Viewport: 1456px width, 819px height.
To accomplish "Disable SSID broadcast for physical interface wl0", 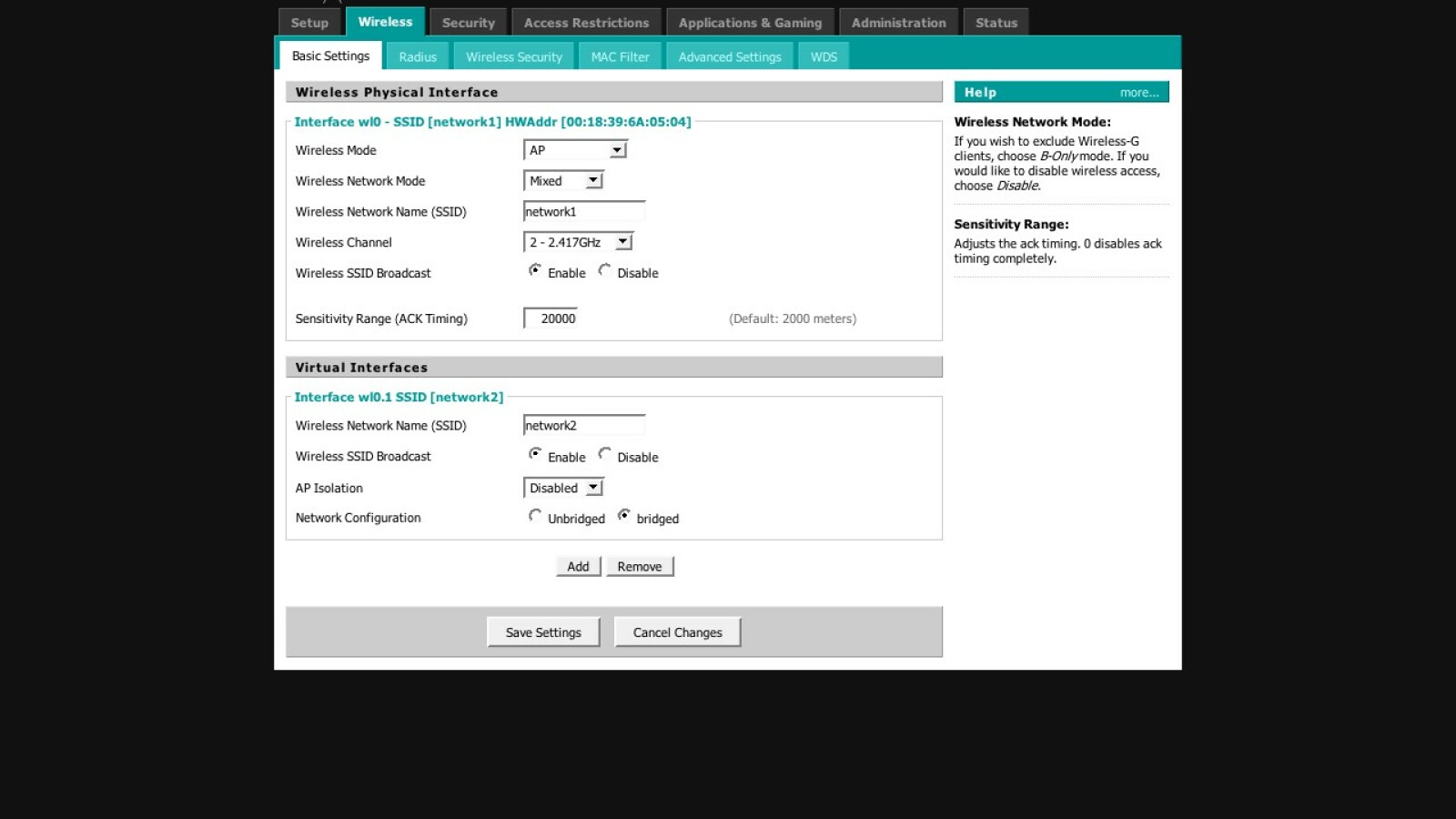I will click(605, 270).
